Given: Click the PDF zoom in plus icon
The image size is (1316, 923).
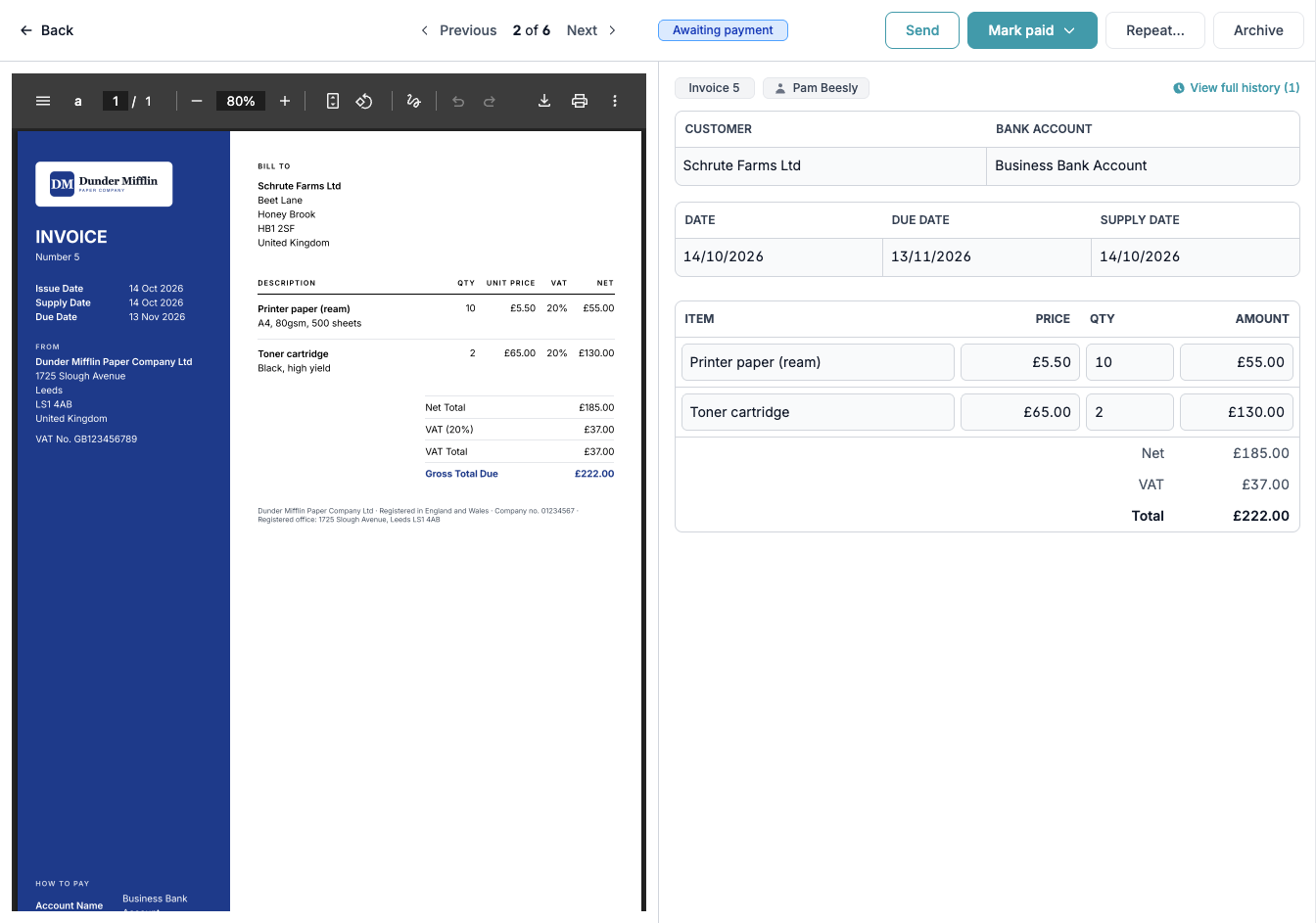Looking at the screenshot, I should pos(285,101).
